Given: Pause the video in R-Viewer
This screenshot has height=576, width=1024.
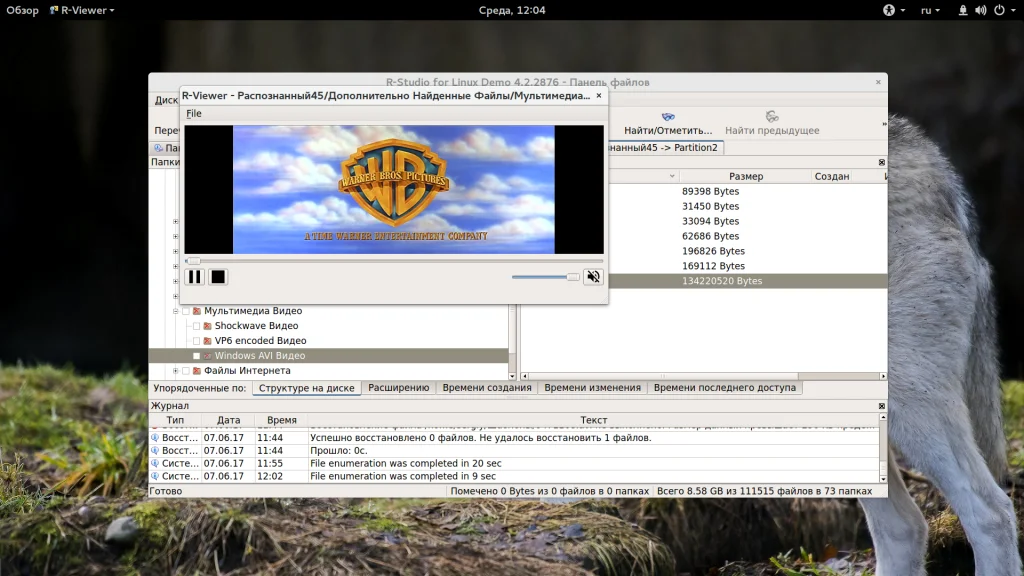Looking at the screenshot, I should click(x=195, y=277).
